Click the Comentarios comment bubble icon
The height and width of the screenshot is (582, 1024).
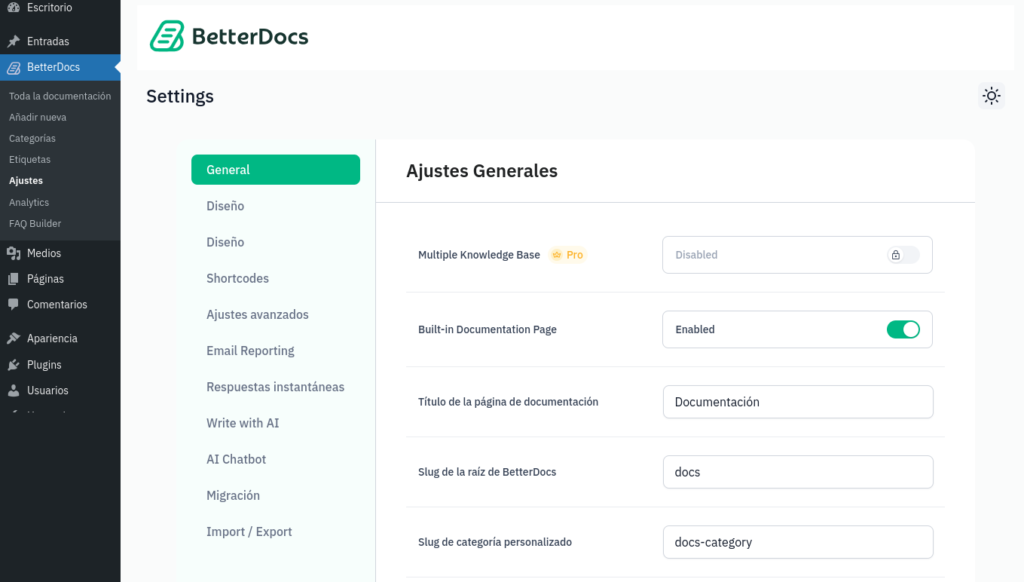(x=14, y=304)
